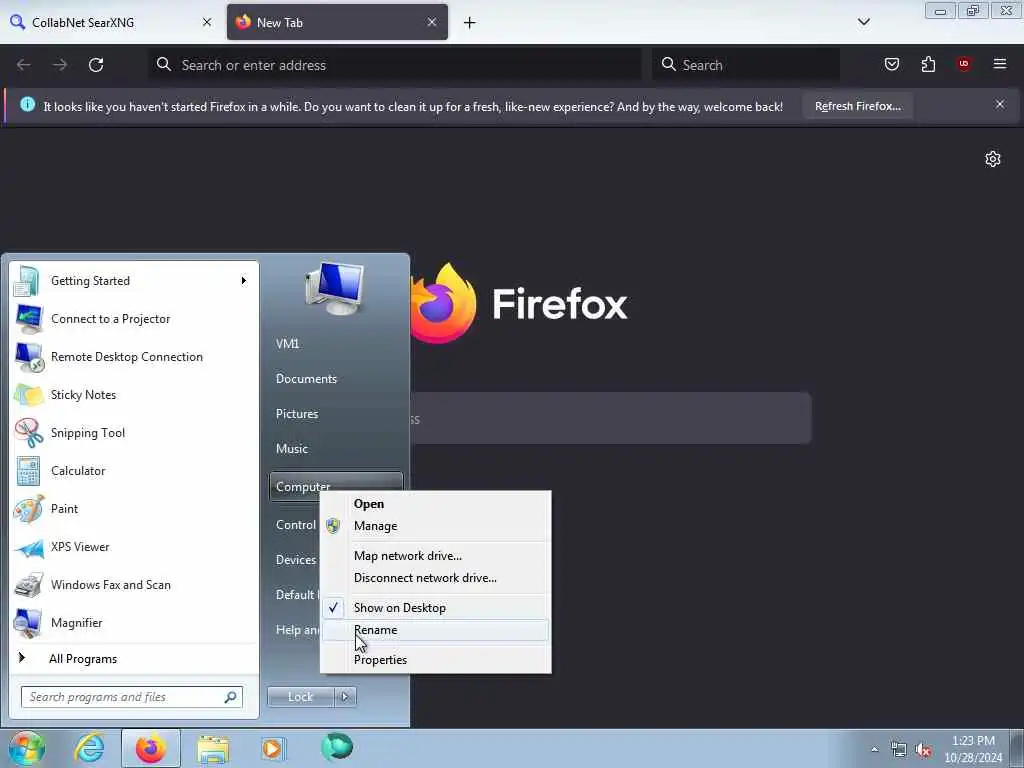Expand All Programs list
The height and width of the screenshot is (768, 1024).
tap(134, 659)
